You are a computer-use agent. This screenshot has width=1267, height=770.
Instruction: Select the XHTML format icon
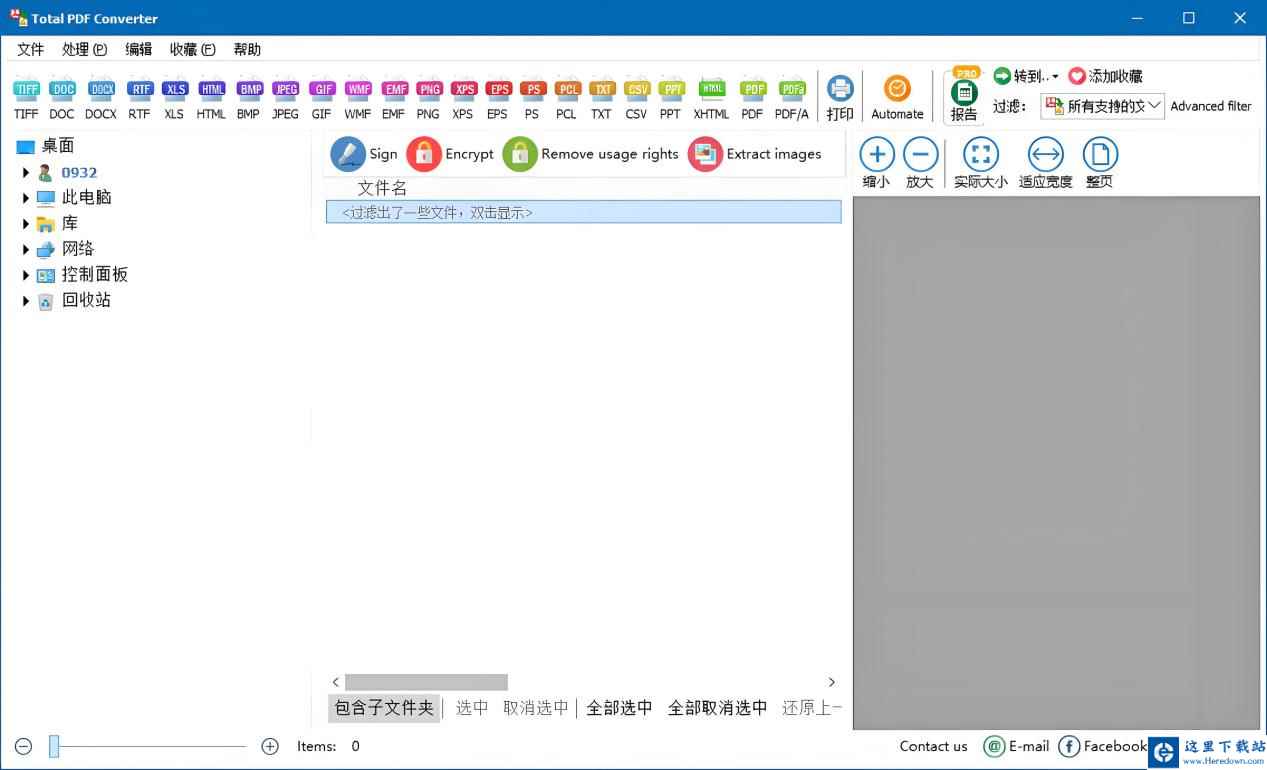coord(711,98)
